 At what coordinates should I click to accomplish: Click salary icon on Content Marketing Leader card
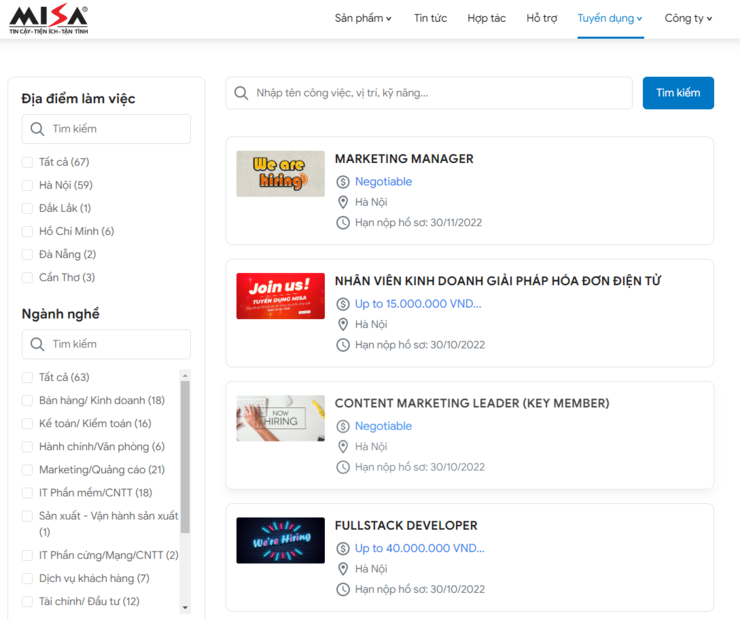[343, 426]
